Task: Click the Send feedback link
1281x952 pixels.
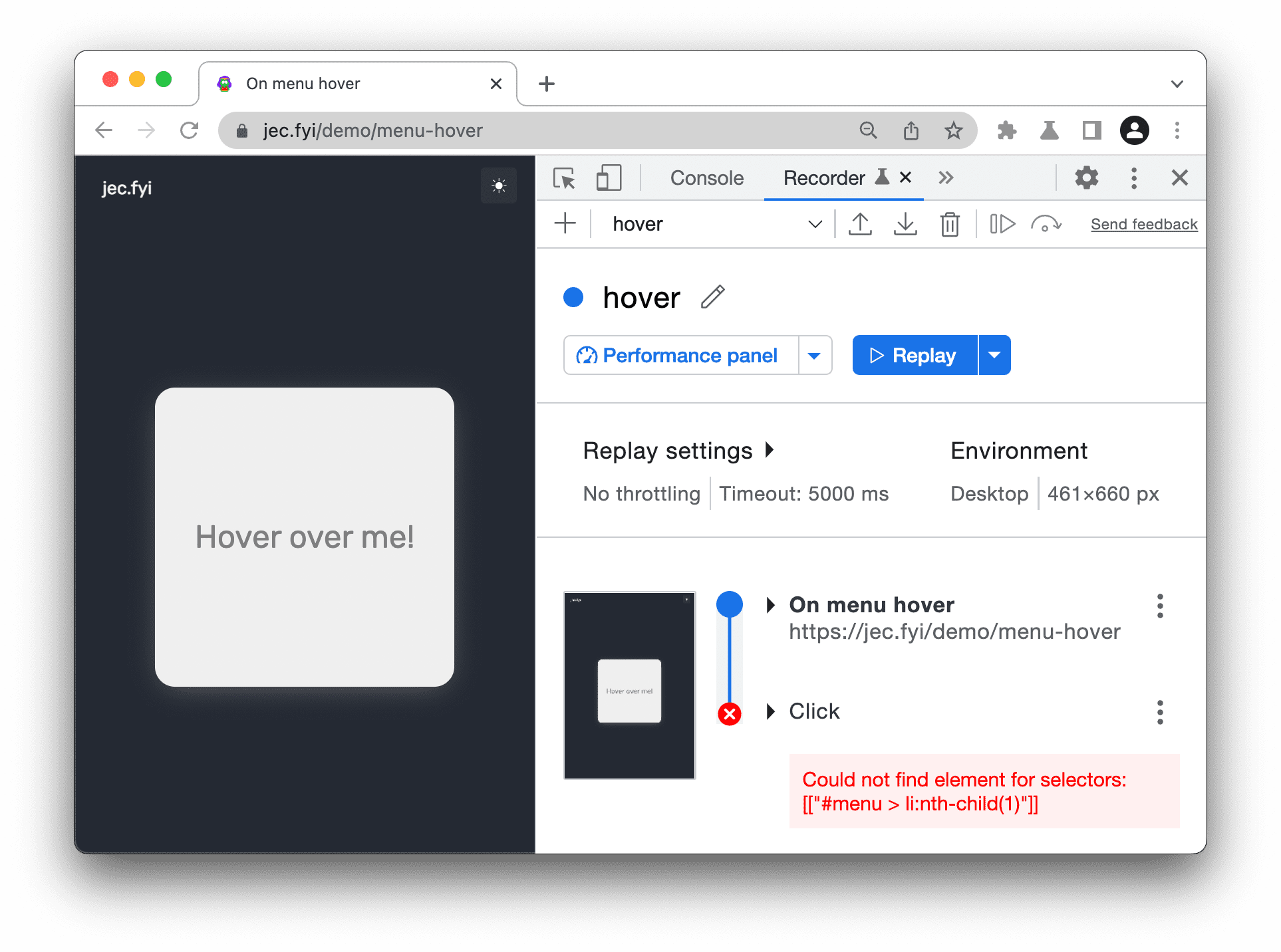Action: click(x=1145, y=224)
